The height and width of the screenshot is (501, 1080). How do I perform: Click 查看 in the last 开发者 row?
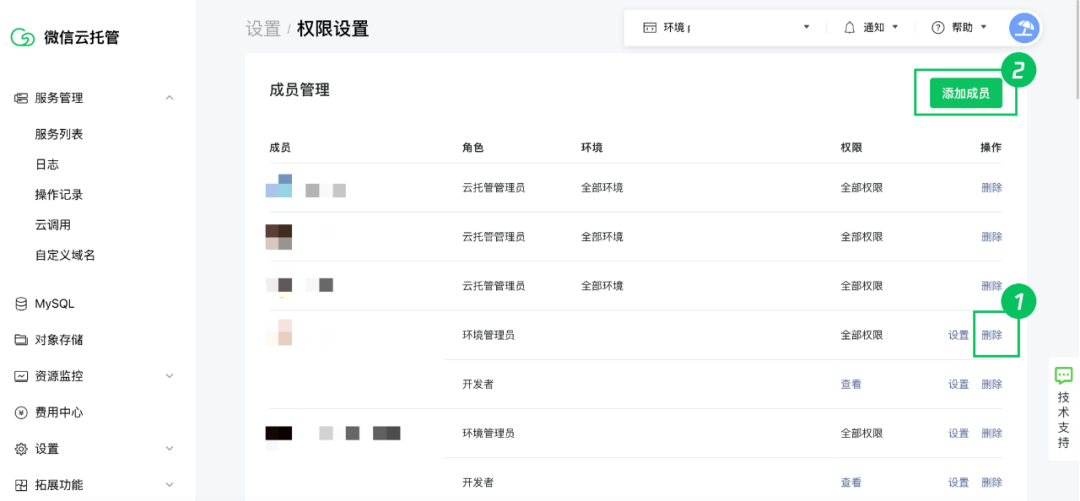pyautogui.click(x=851, y=482)
